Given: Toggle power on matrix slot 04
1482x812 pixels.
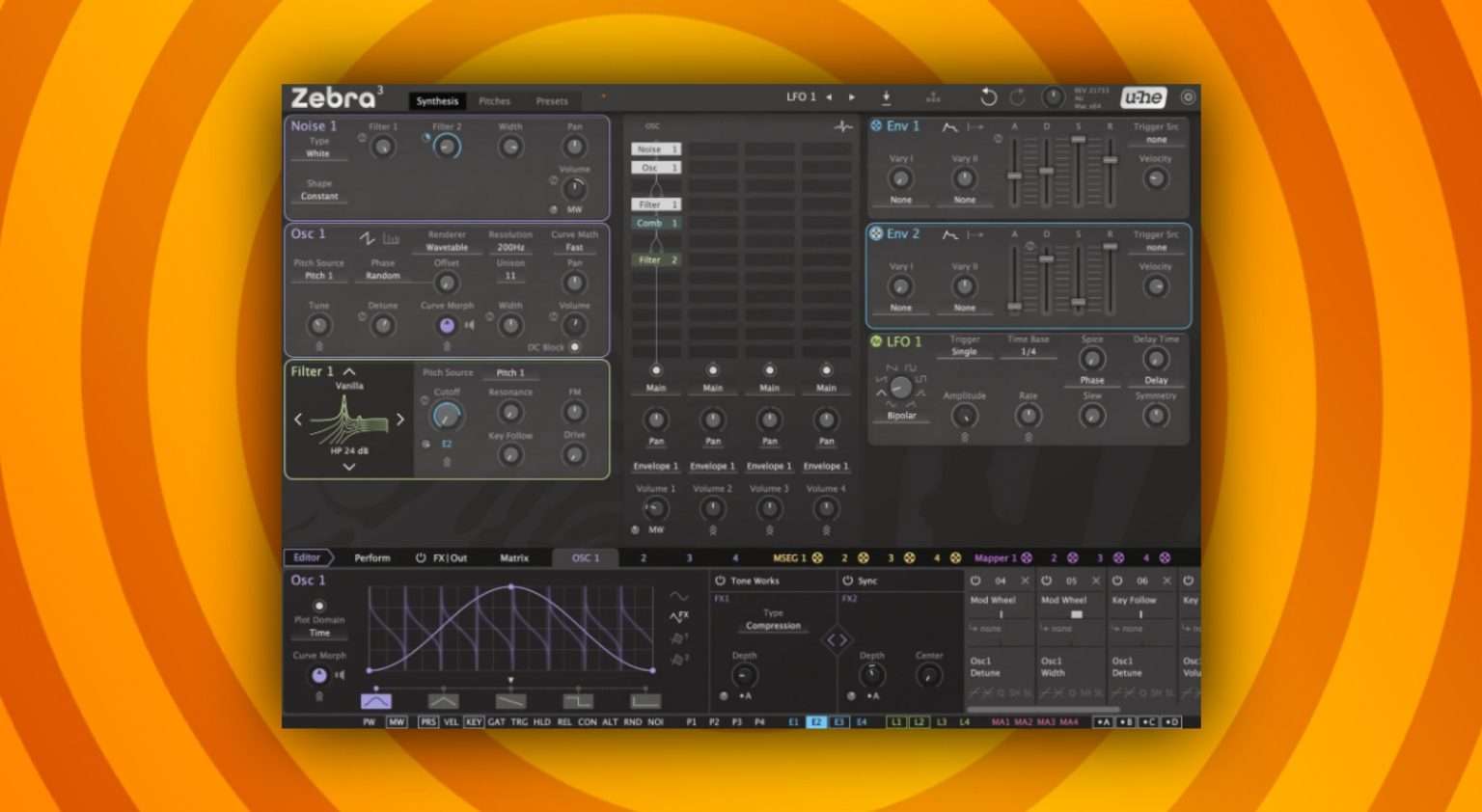Looking at the screenshot, I should coord(975,581).
